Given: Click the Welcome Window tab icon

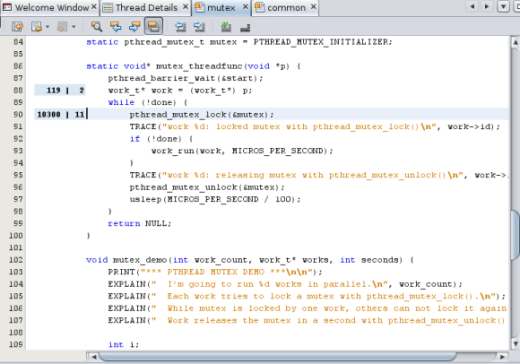Looking at the screenshot, I should coord(7,7).
